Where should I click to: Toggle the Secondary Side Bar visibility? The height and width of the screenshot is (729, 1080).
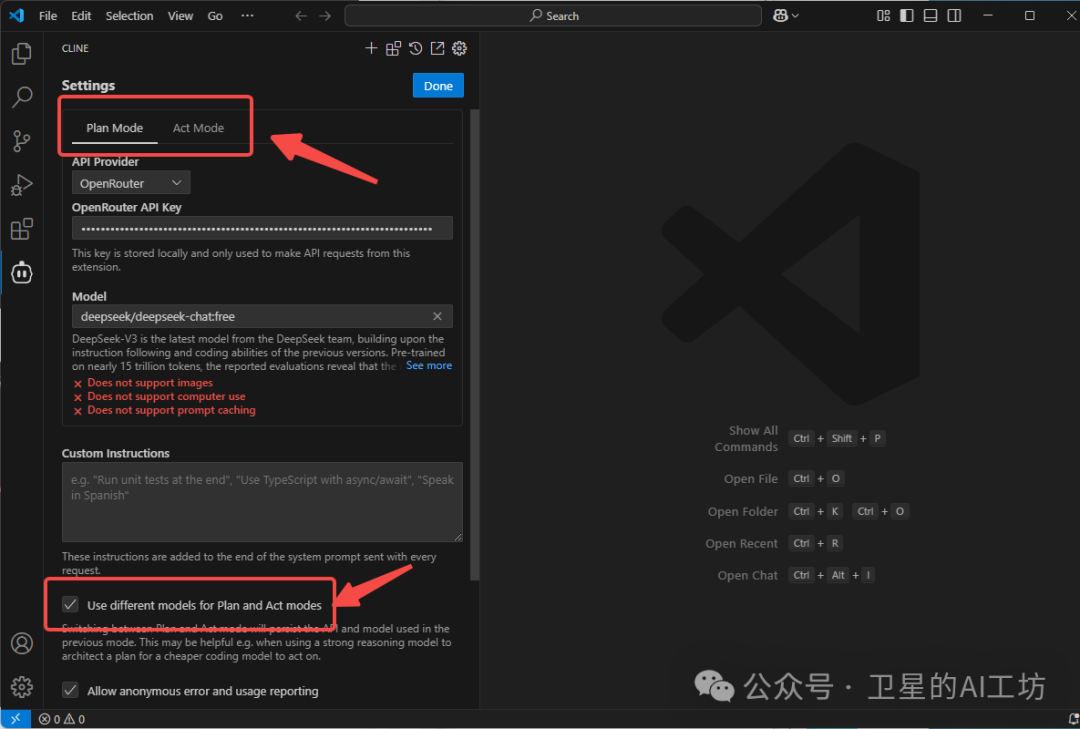(952, 15)
